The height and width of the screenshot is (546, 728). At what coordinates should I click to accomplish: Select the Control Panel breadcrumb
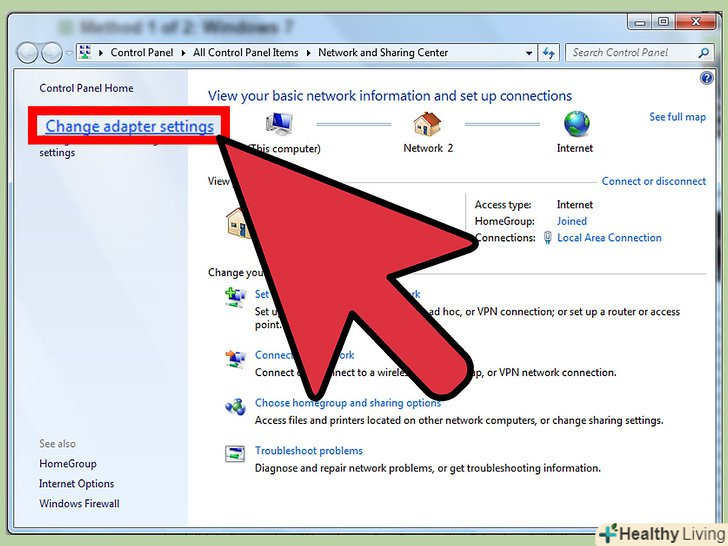[x=142, y=52]
